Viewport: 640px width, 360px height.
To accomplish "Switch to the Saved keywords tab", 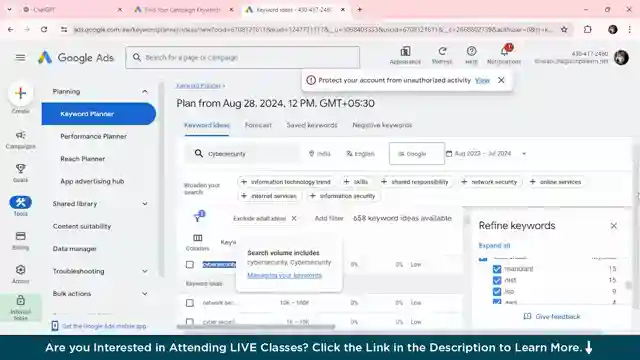I will click(312, 125).
